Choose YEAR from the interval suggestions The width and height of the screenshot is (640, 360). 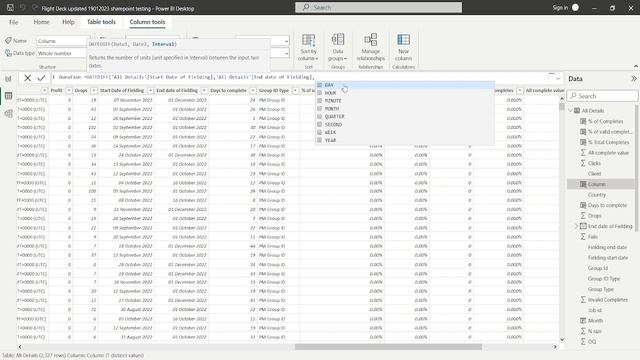404,140
